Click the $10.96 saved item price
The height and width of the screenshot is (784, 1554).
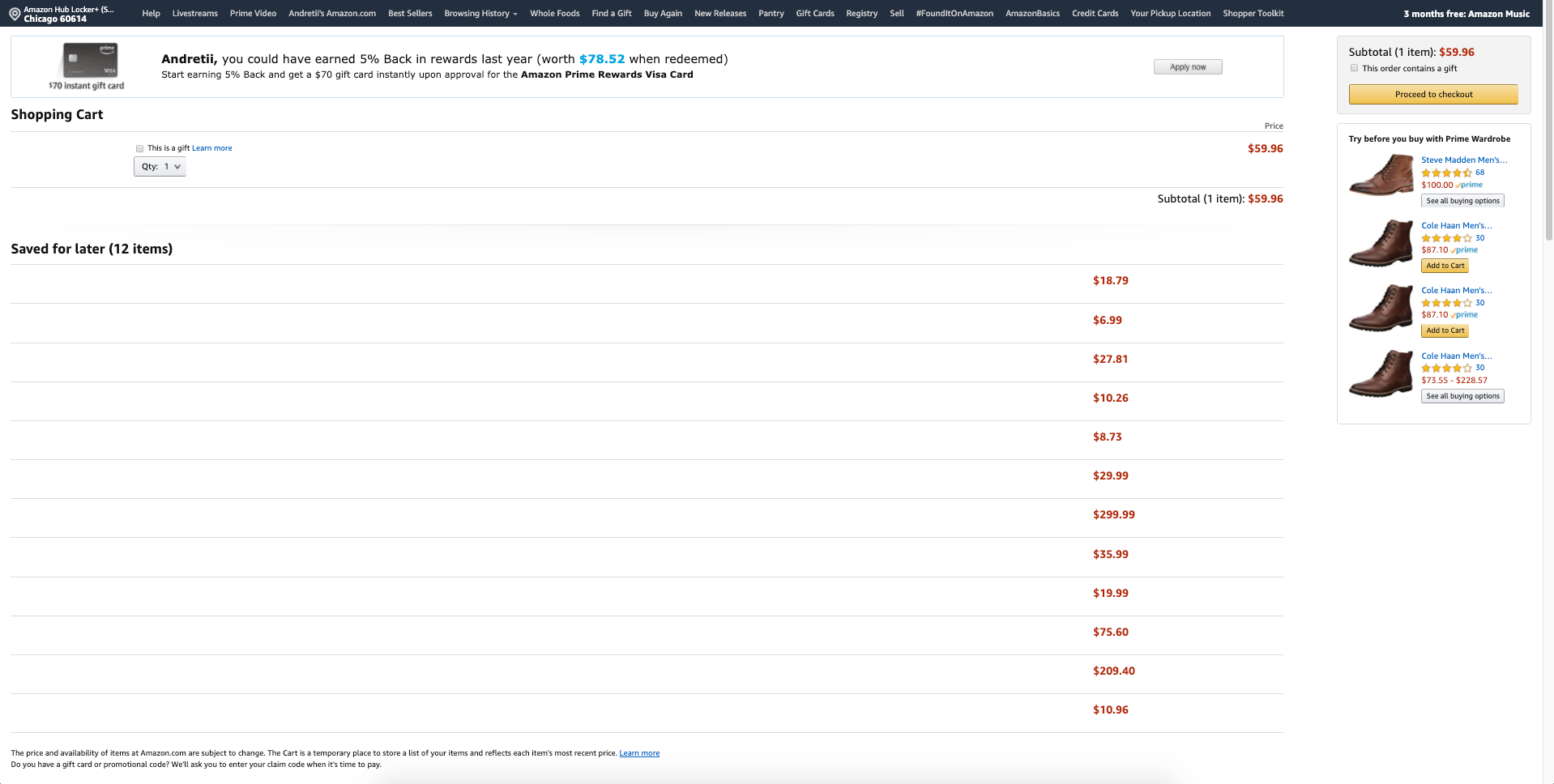click(1110, 710)
